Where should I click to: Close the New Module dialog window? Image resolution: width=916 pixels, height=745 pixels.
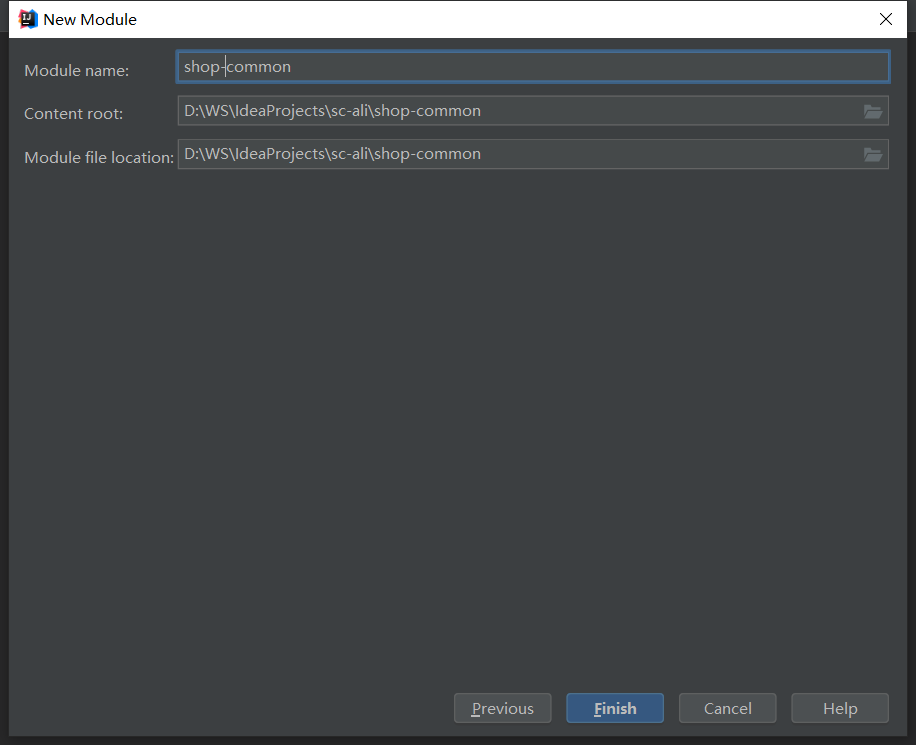[x=886, y=19]
